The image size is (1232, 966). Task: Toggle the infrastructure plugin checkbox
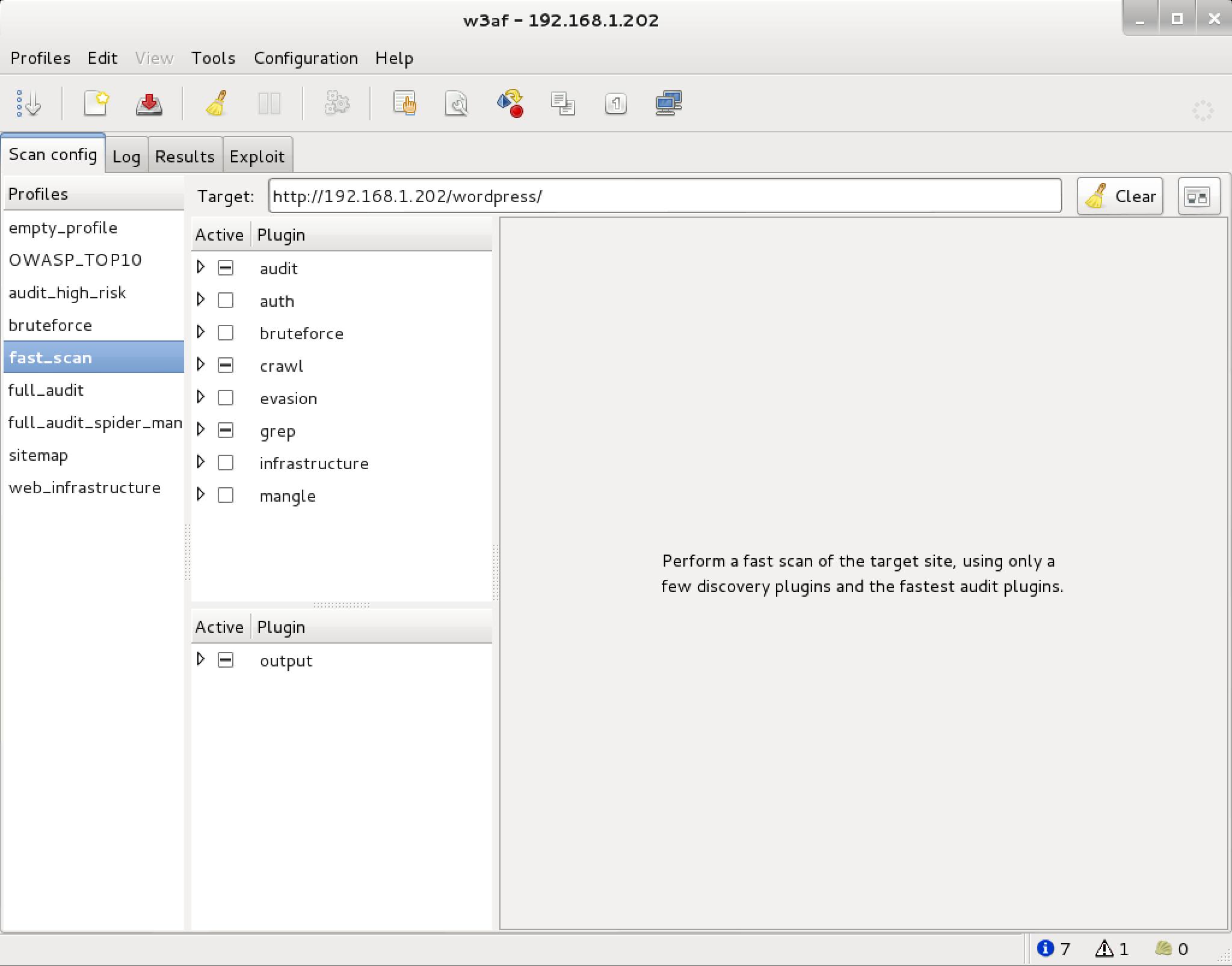pyautogui.click(x=226, y=463)
